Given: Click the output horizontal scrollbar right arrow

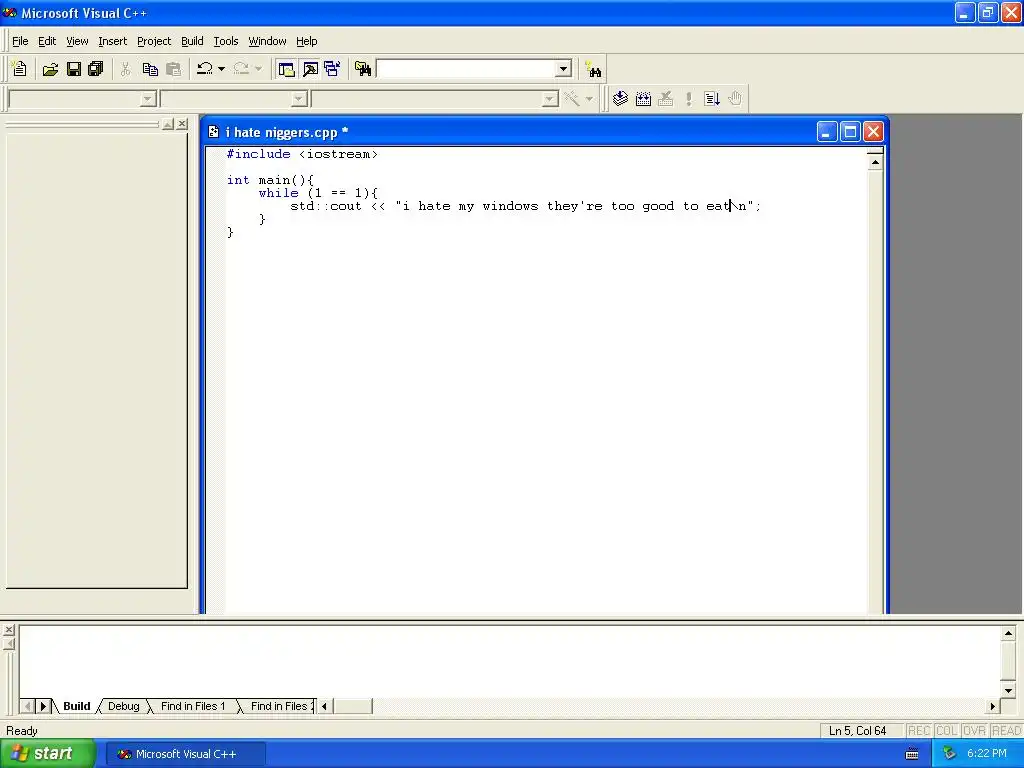Looking at the screenshot, I should point(993,706).
